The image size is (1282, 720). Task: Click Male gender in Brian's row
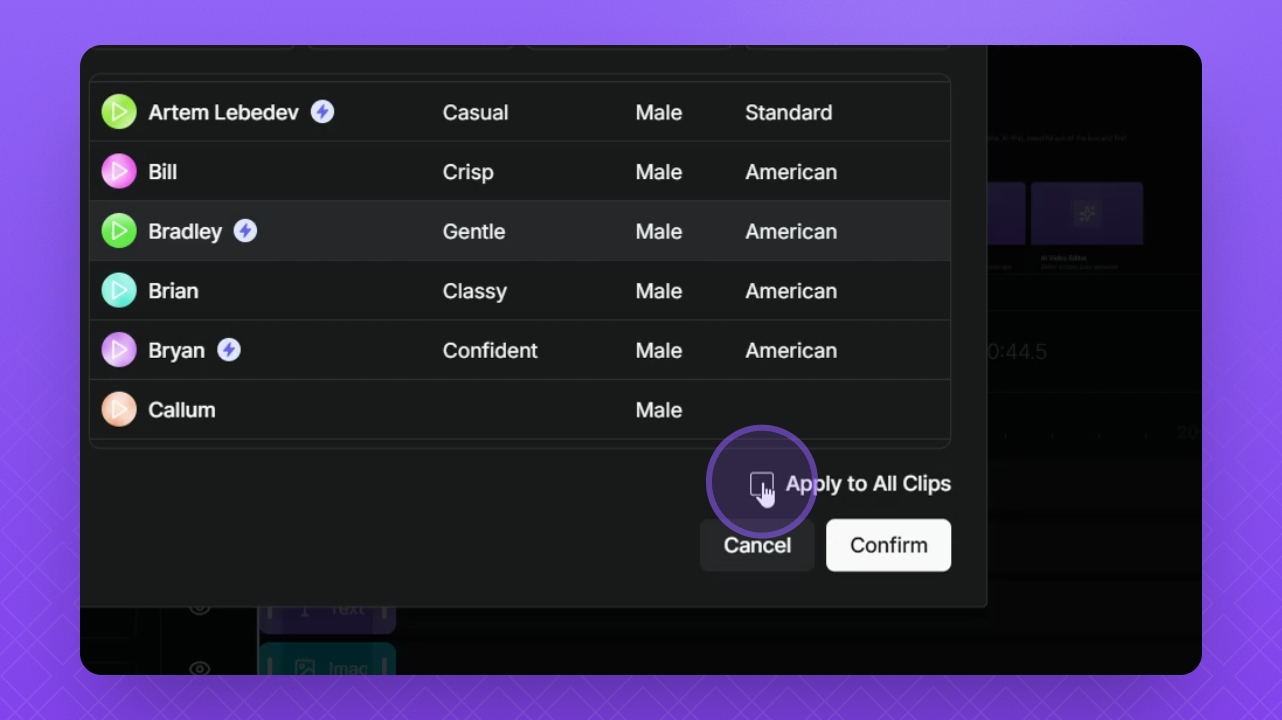[x=659, y=291]
